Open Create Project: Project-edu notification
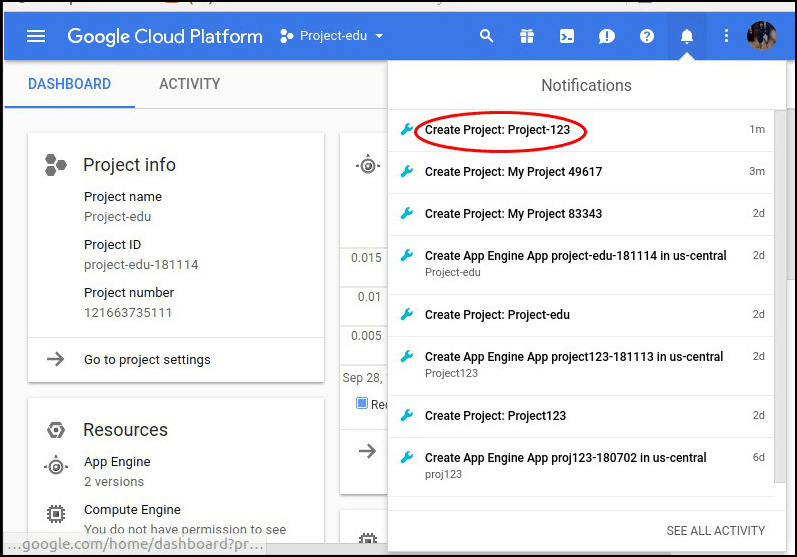This screenshot has height=557, width=797. click(580, 315)
